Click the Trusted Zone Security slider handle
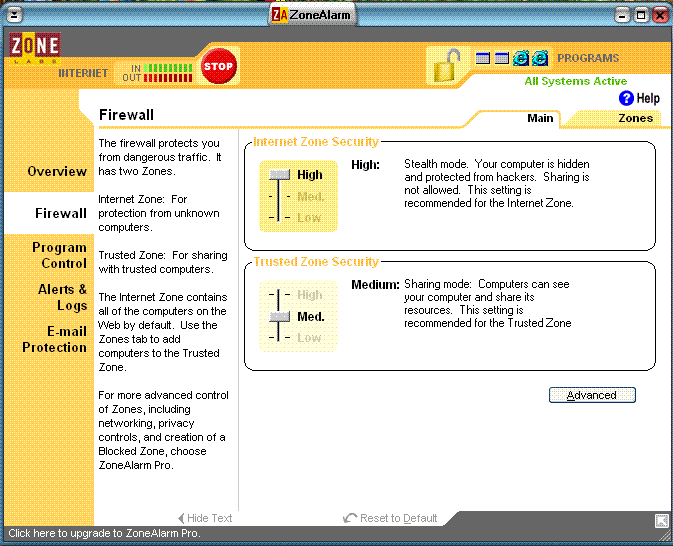673x546 pixels. point(279,316)
